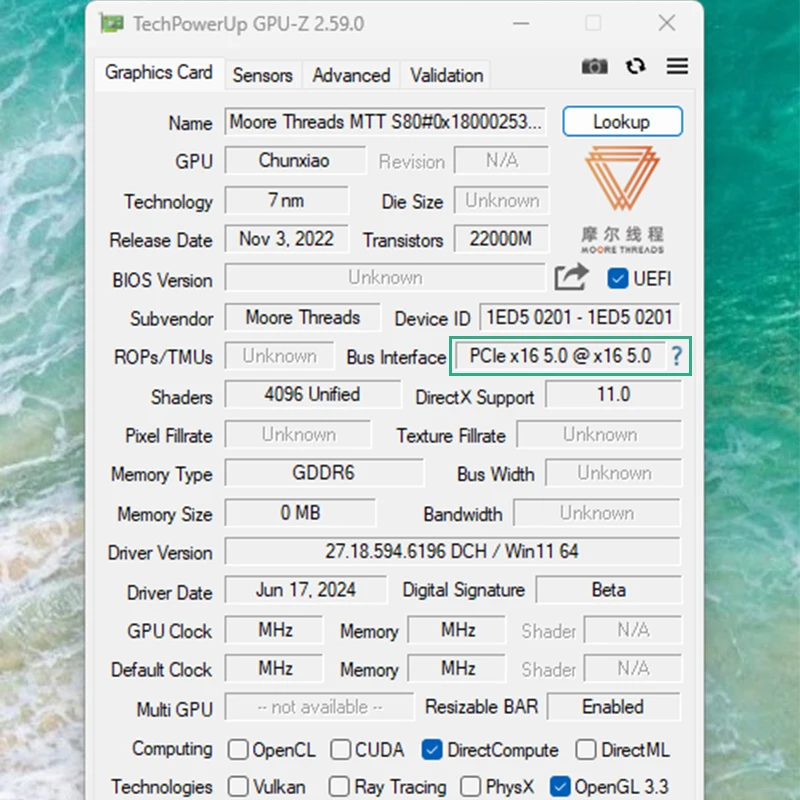800x800 pixels.
Task: Click the Technology field showing 7 nm
Action: 286,200
